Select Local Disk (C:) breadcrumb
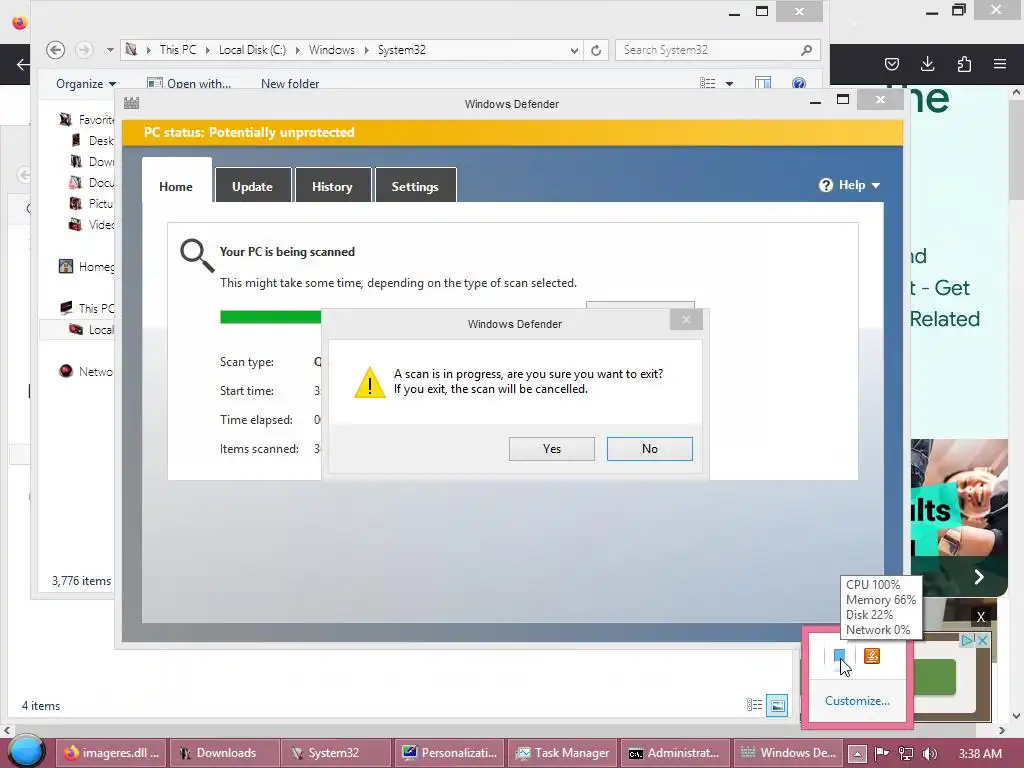The height and width of the screenshot is (768, 1024). point(252,50)
